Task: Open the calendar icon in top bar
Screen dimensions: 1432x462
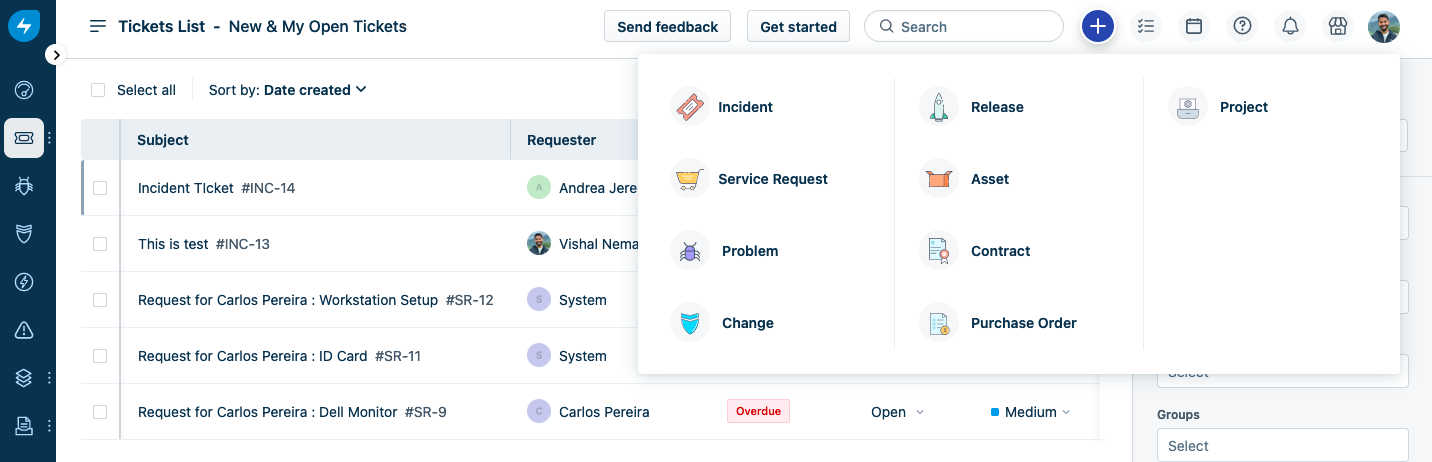Action: click(x=1193, y=27)
